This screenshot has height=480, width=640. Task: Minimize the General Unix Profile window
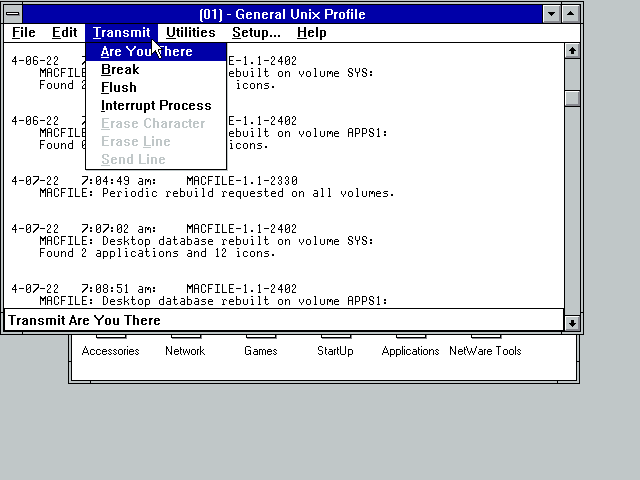[551, 14]
